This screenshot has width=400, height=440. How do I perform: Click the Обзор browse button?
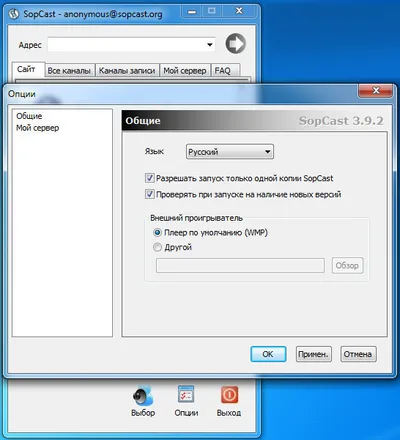347,265
